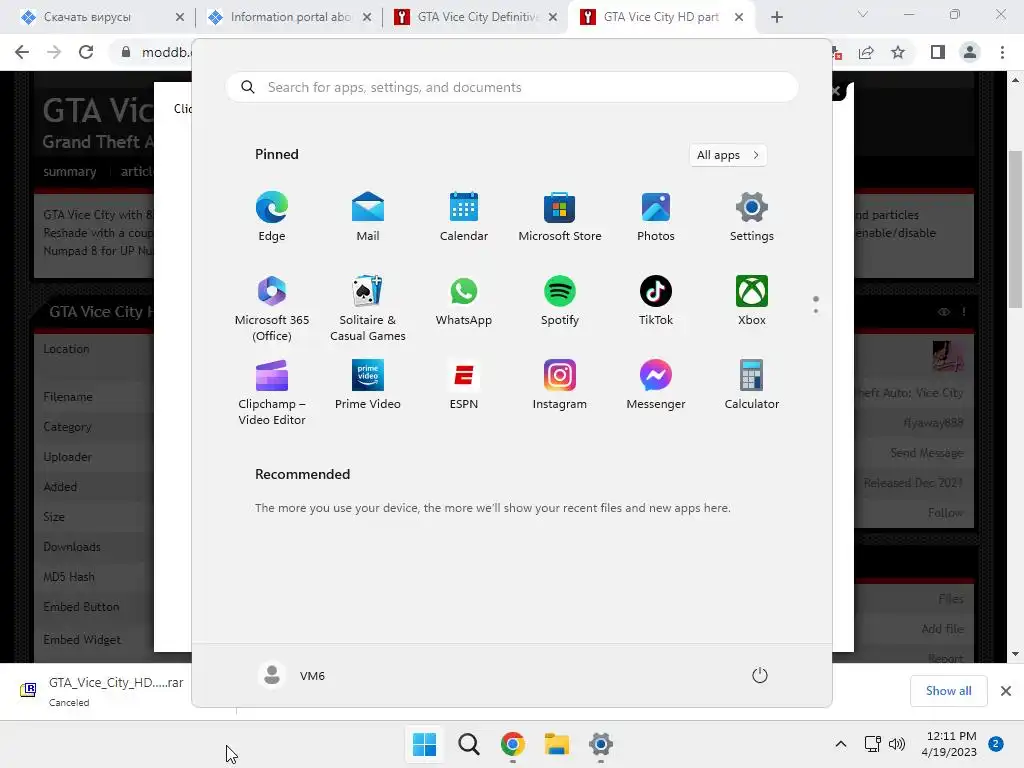Image resolution: width=1024 pixels, height=768 pixels.
Task: Go to next pinned apps page dot
Action: point(816,311)
